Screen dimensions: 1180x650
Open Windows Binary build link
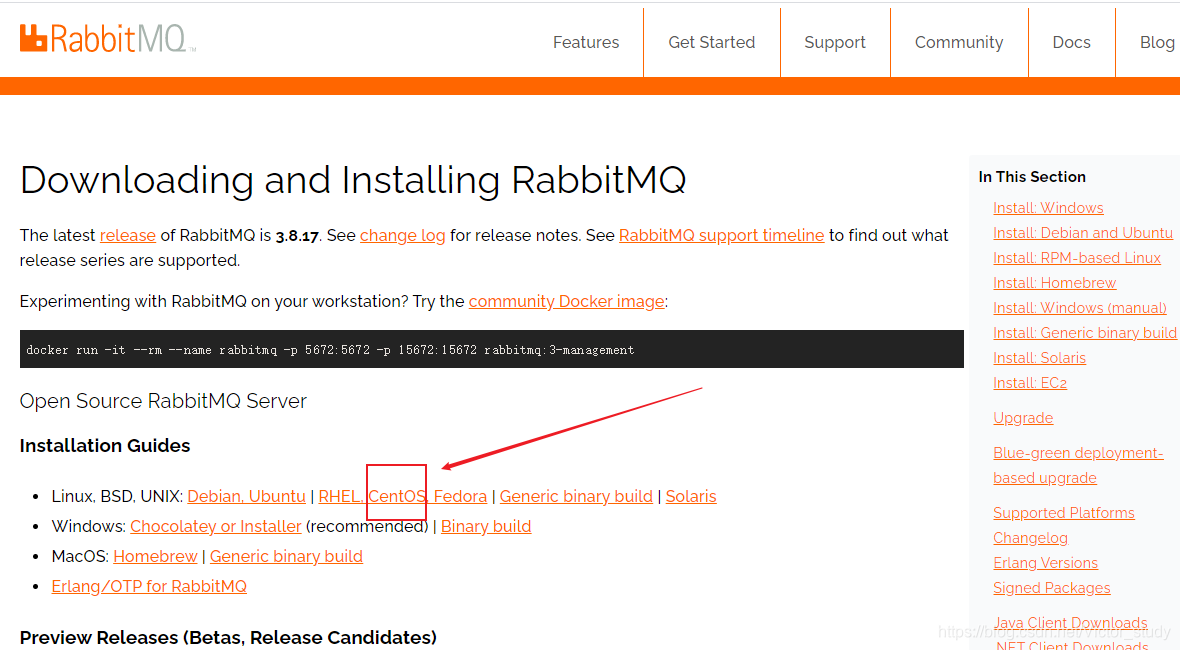[486, 527]
